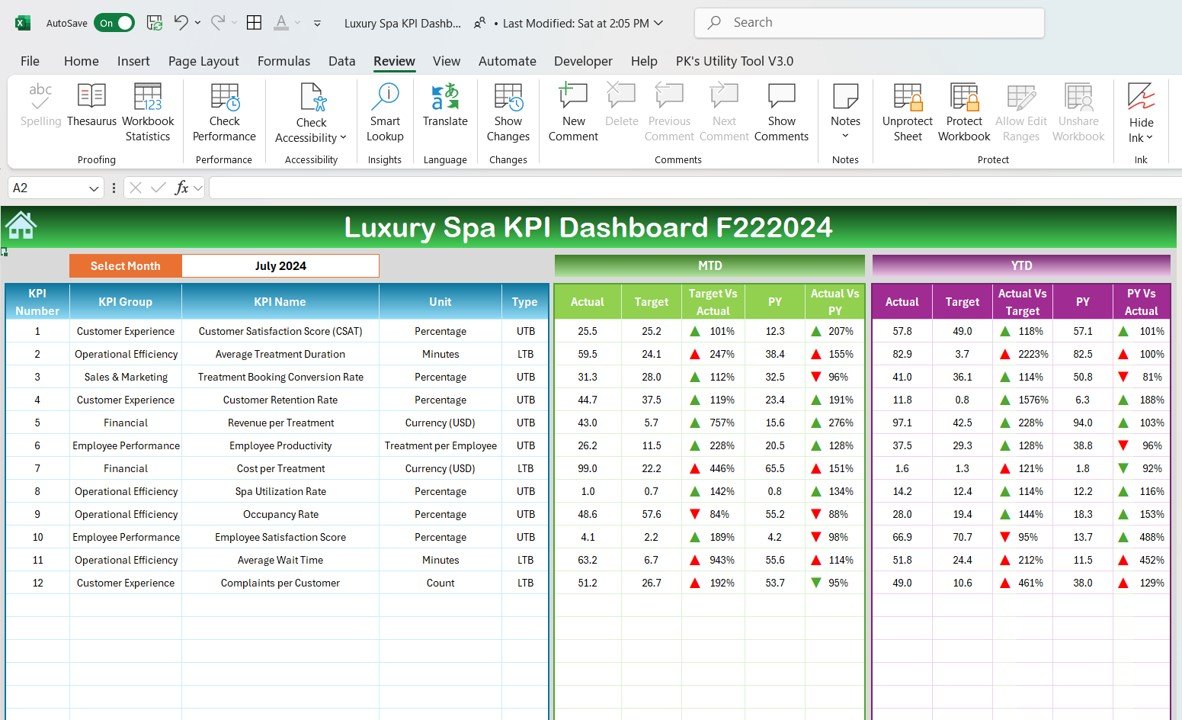This screenshot has width=1182, height=720.
Task: Switch to the Formulas tab
Action: [x=283, y=61]
